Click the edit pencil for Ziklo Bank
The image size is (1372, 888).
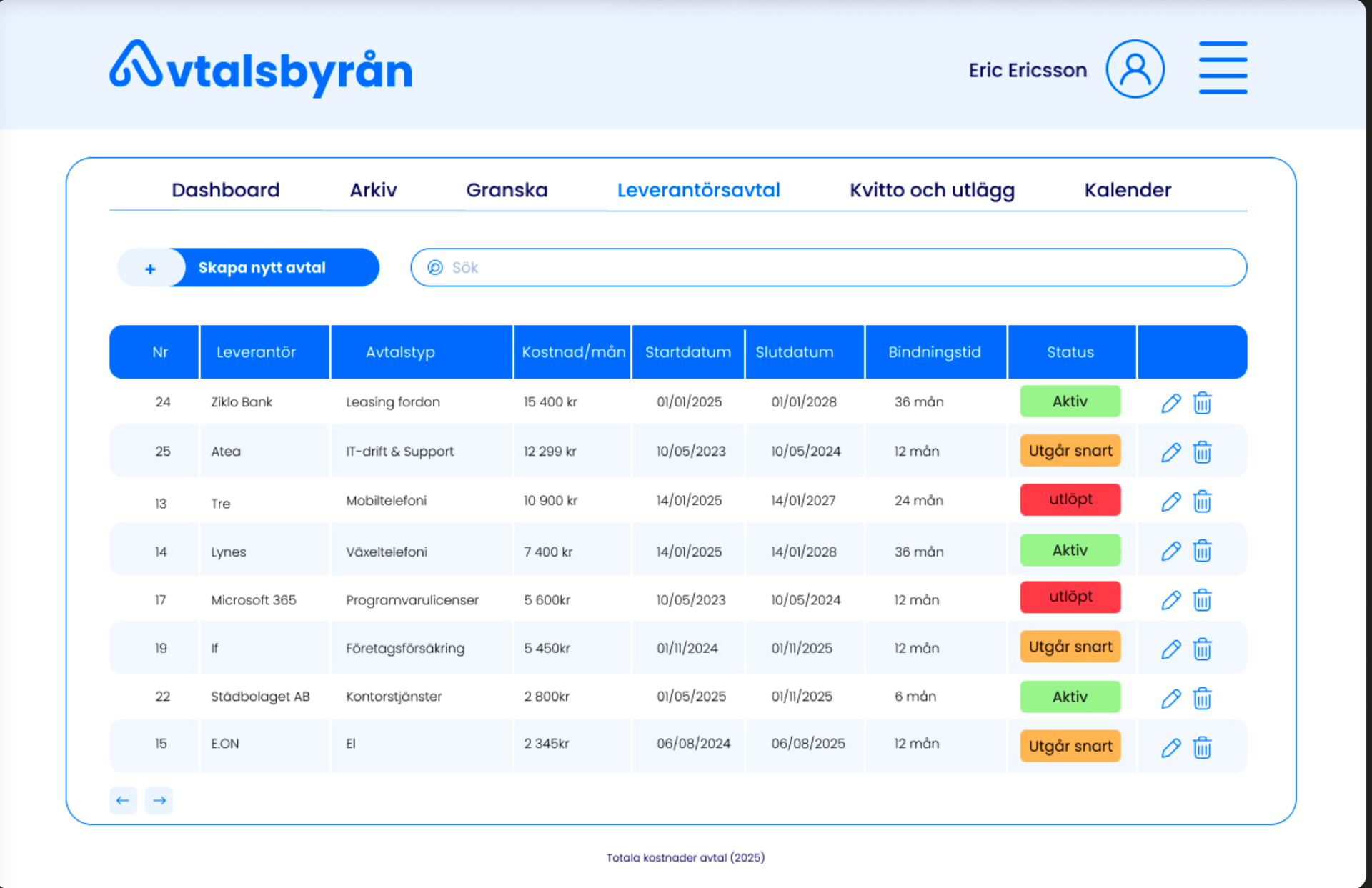point(1170,403)
